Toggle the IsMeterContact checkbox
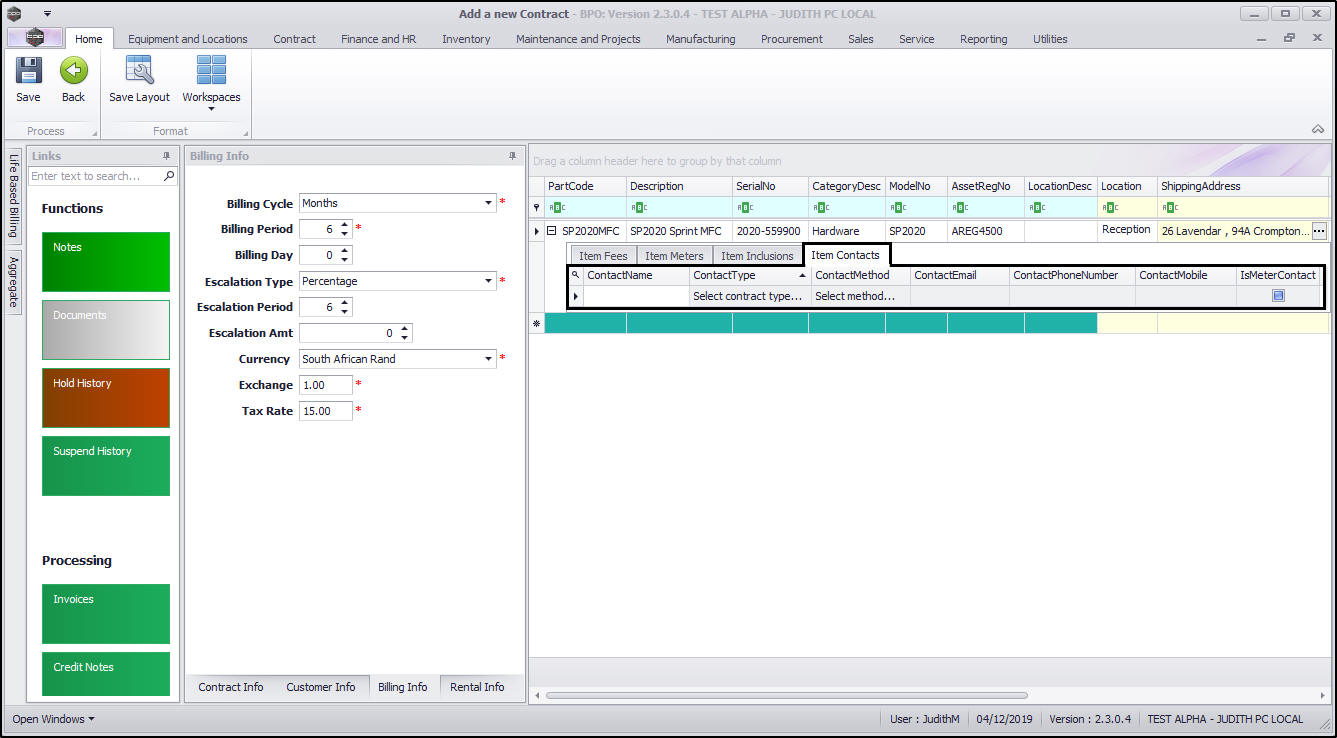The image size is (1337, 738). [1278, 296]
